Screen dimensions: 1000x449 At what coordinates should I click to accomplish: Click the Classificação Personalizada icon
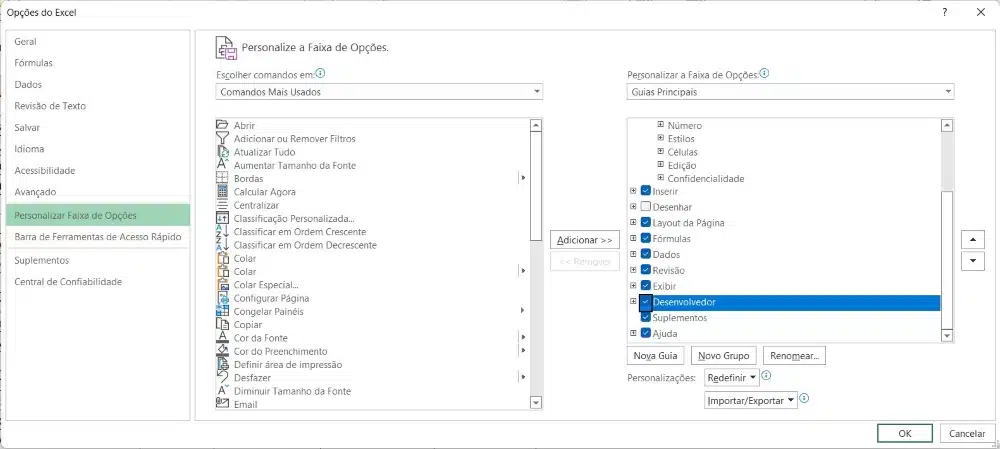pyautogui.click(x=223, y=218)
